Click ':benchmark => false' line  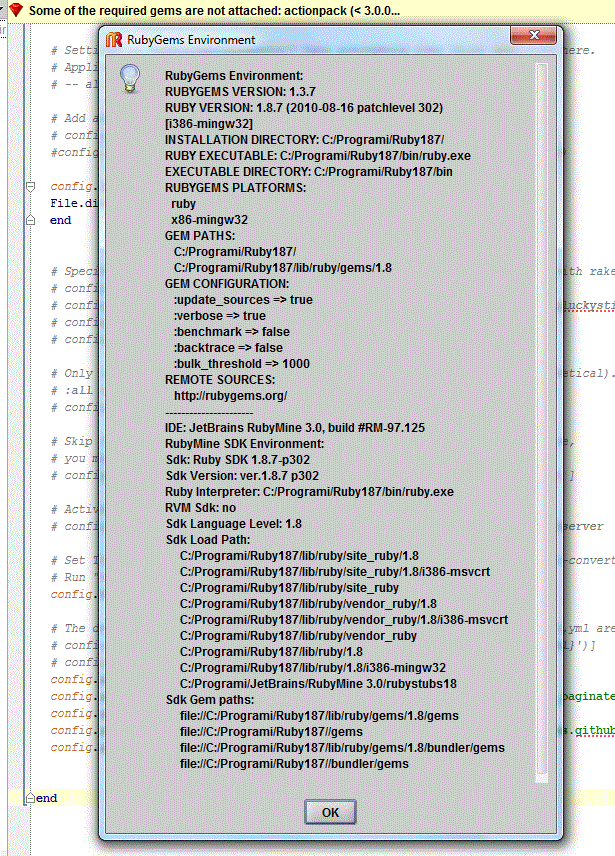[x=232, y=331]
